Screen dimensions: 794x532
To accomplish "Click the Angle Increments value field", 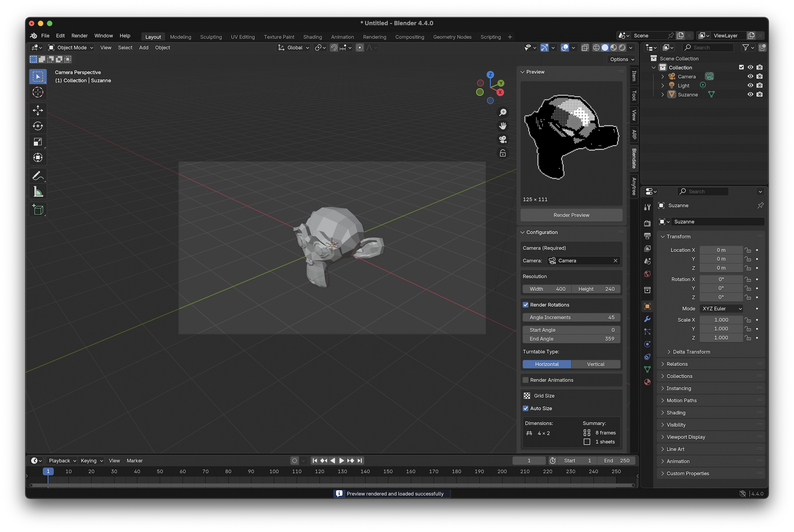I will (x=571, y=317).
